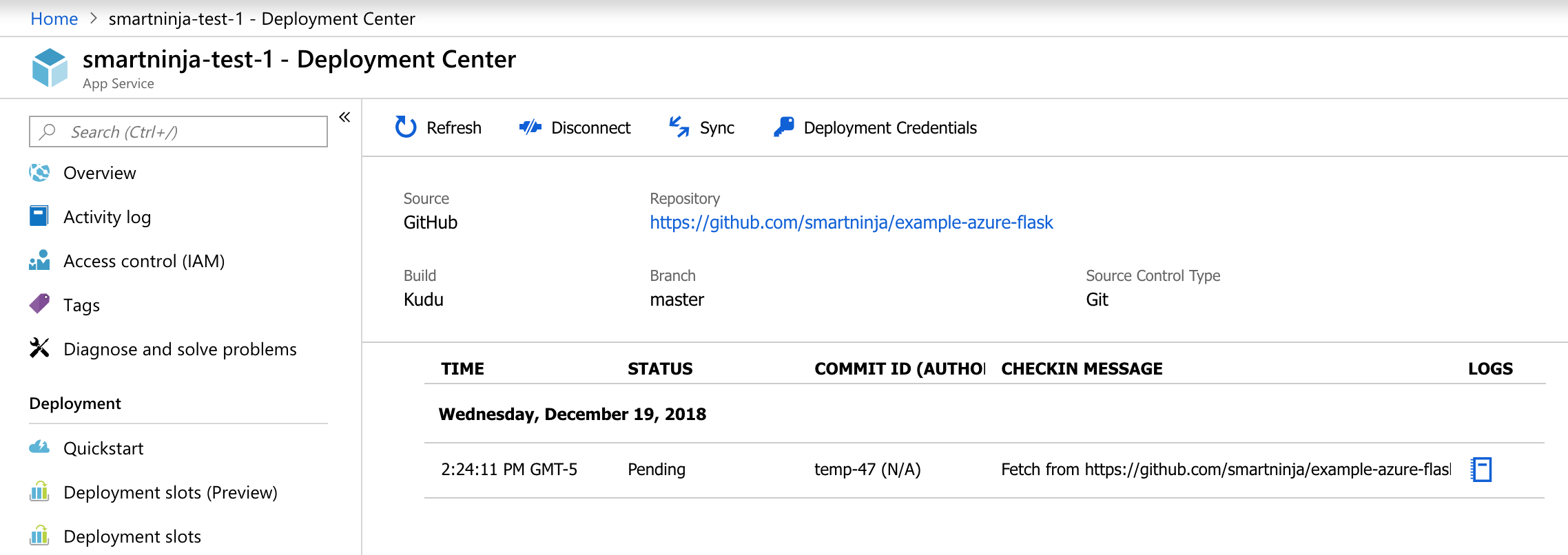1568x555 pixels.
Task: Click the Quickstart cloud icon
Action: (39, 448)
